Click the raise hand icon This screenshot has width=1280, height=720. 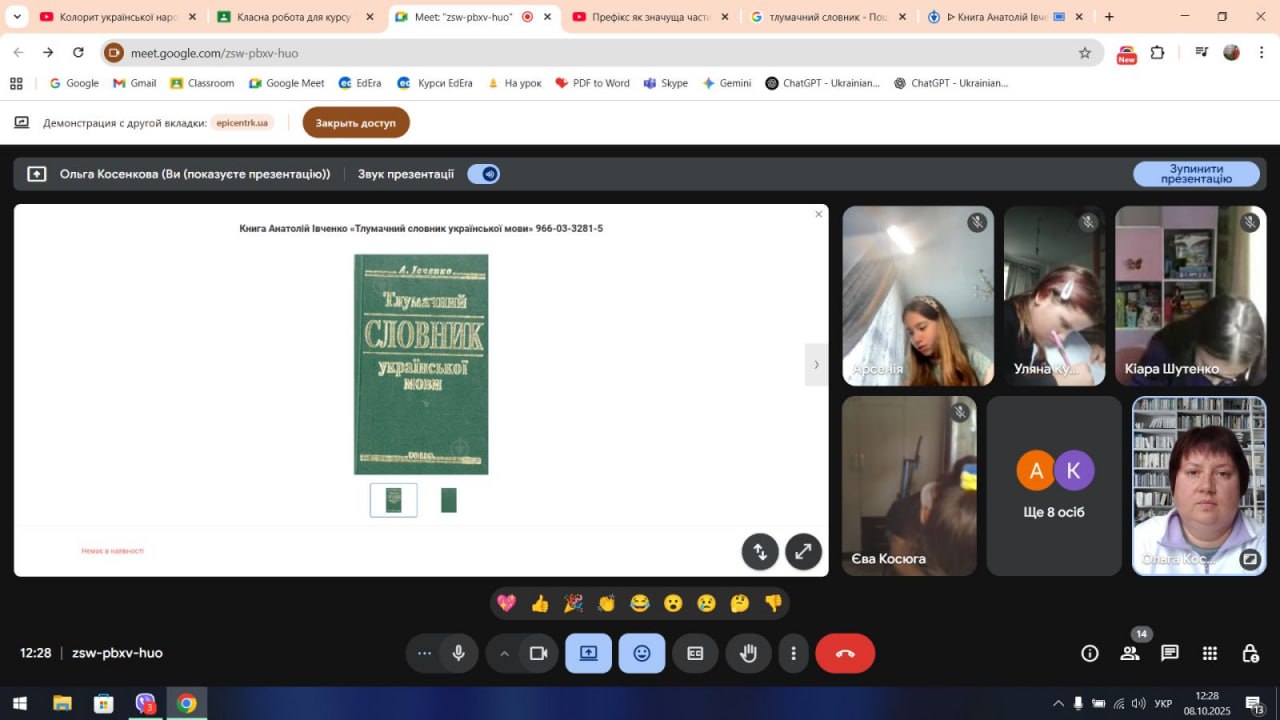748,653
